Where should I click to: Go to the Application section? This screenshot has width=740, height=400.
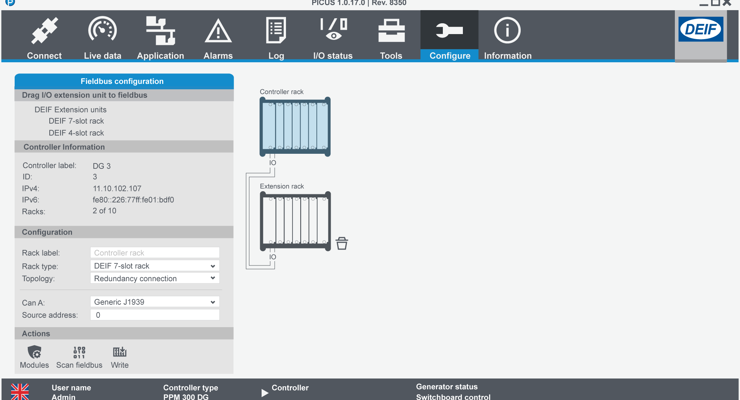(160, 38)
